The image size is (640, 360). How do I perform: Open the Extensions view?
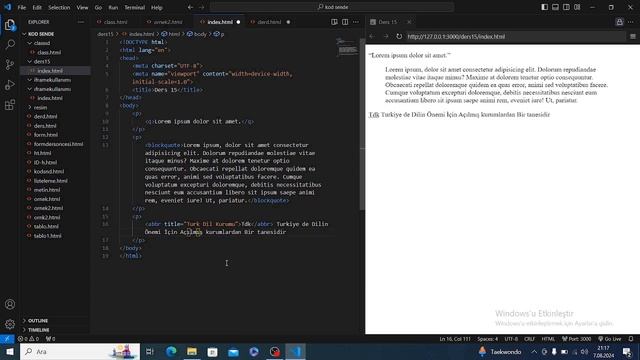(x=10, y=105)
